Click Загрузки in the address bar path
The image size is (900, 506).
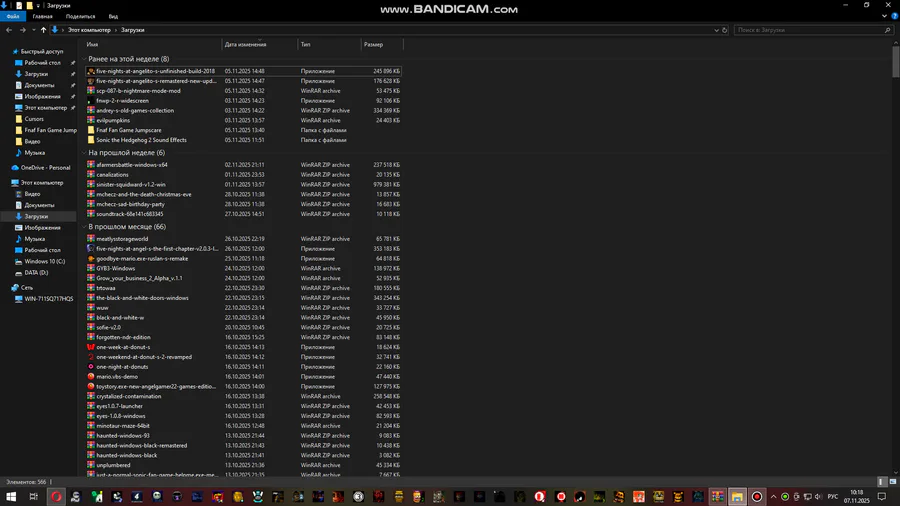133,30
